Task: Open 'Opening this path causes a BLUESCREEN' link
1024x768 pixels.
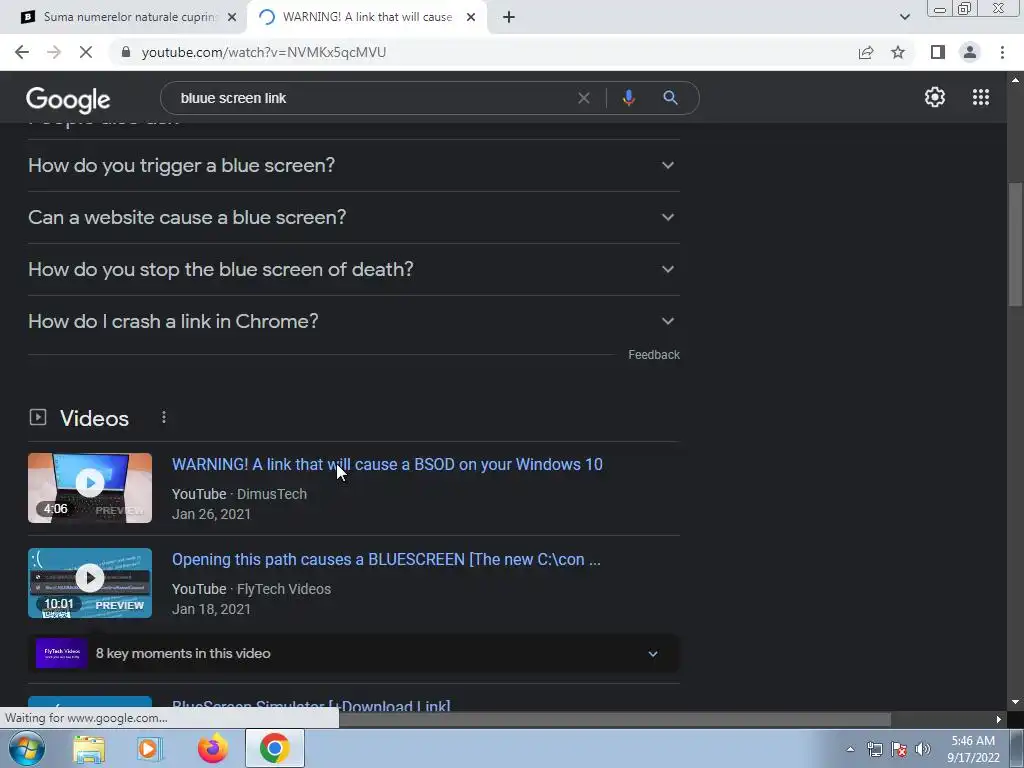Action: pos(386,560)
